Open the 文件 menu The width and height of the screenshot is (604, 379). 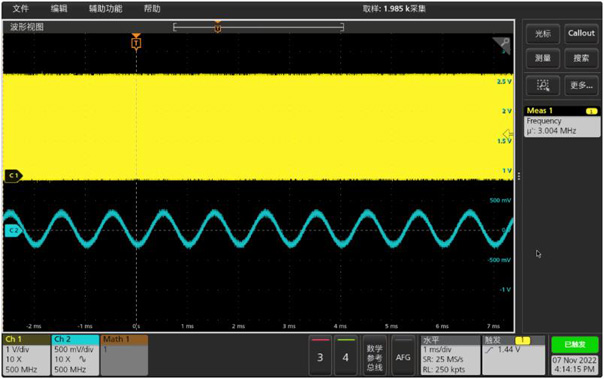coord(20,8)
